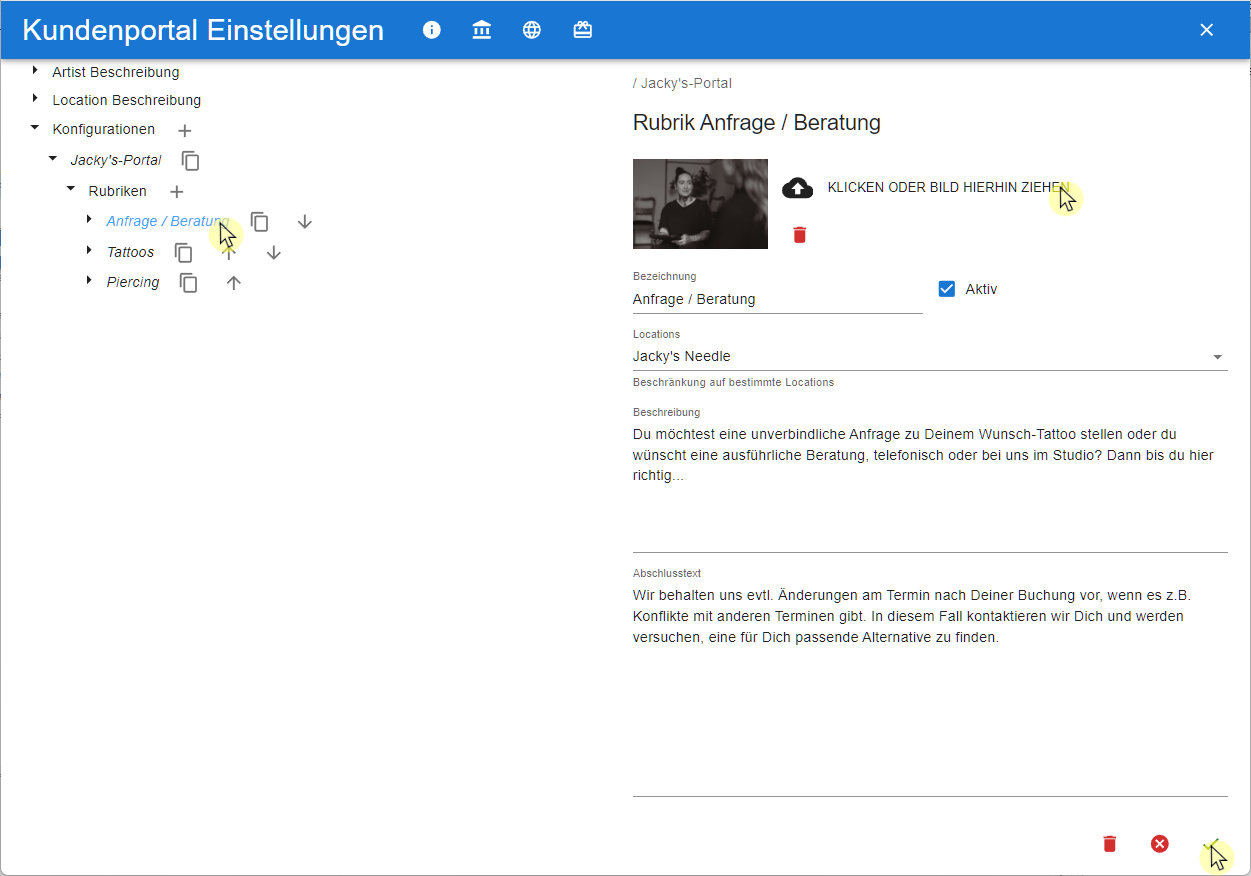The image size is (1251, 876).
Task: Close the Kundenportal Einstellungen dialog
Action: (x=1207, y=30)
